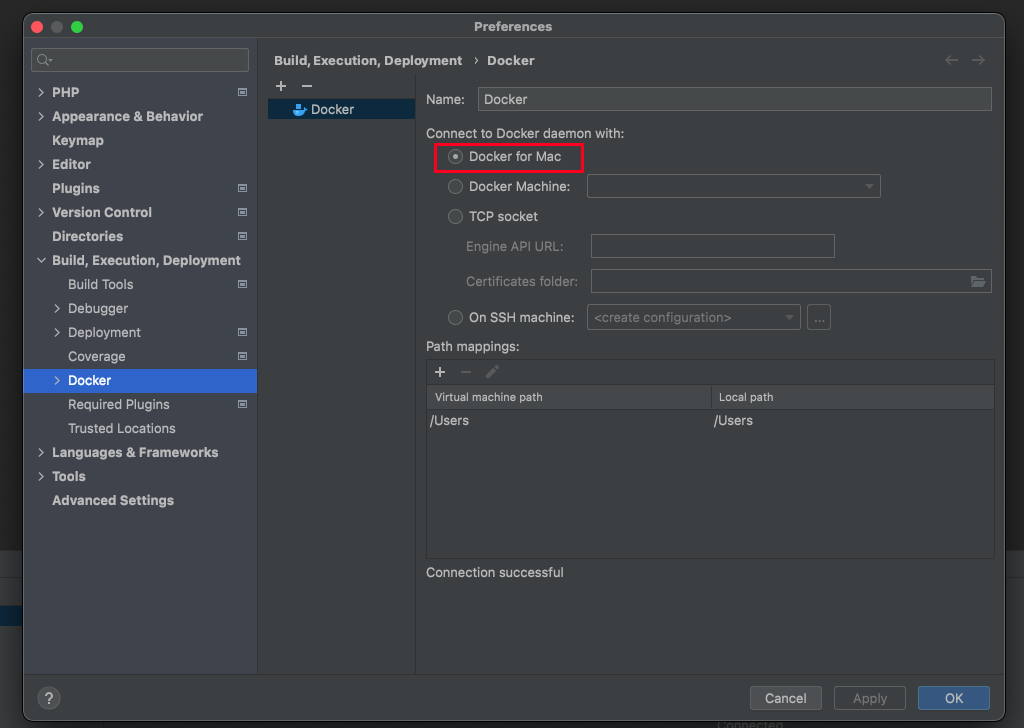Click the add Docker configuration plus icon

point(281,87)
